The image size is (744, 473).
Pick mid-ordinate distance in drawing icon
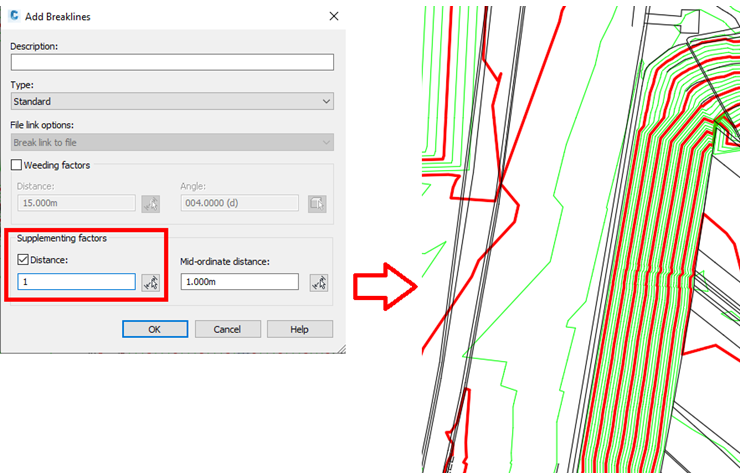tap(318, 283)
